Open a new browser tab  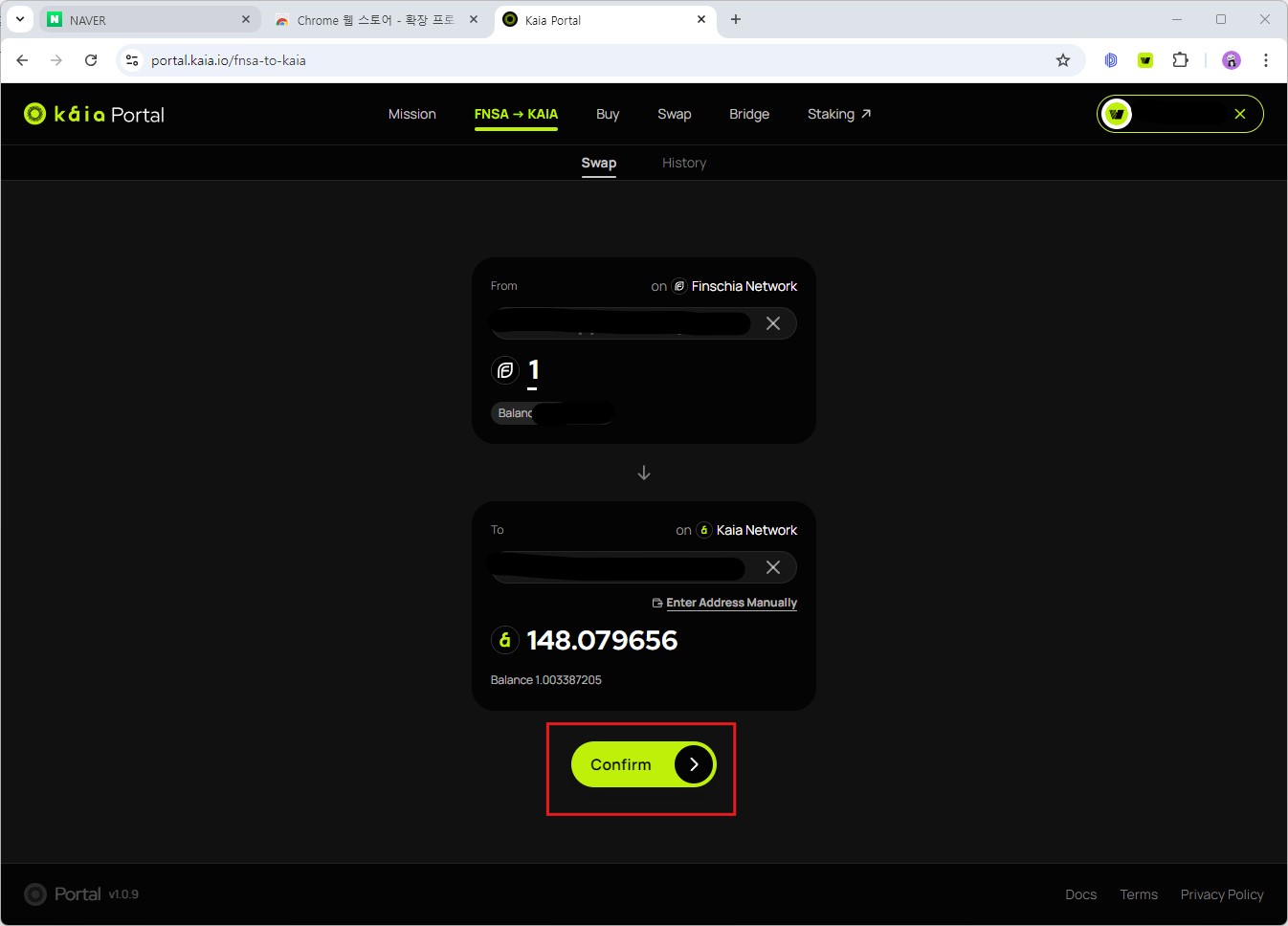(736, 19)
